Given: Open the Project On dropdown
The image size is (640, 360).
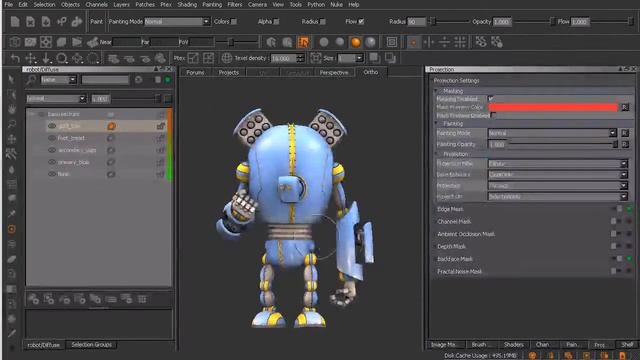Looking at the screenshot, I should coord(558,197).
